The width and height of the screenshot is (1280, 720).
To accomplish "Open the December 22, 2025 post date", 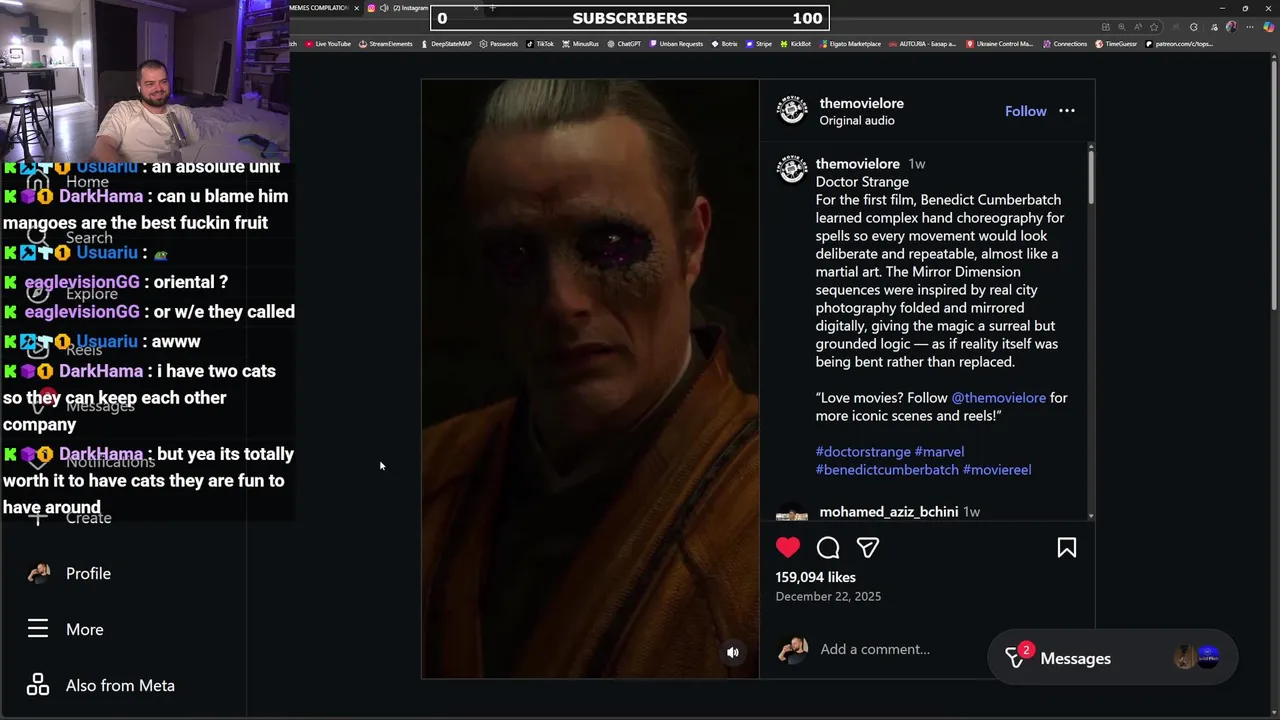I will [x=828, y=596].
